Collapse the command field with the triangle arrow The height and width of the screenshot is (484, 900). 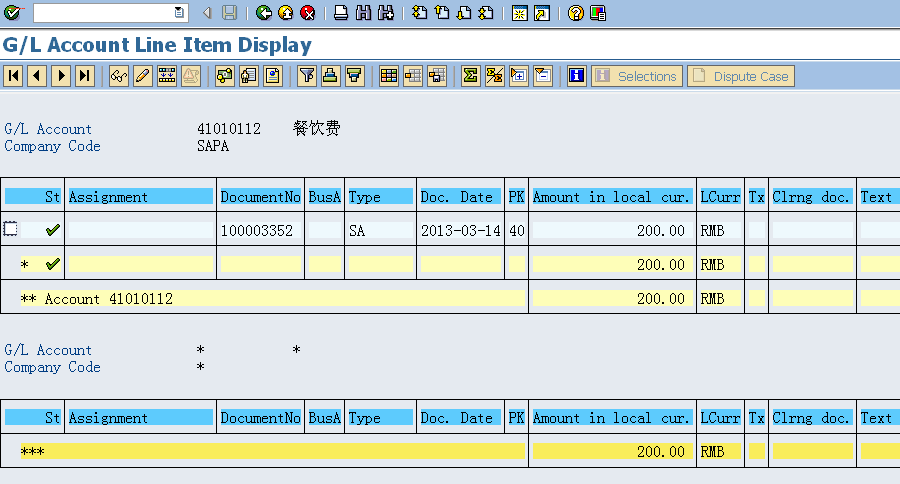(x=207, y=13)
